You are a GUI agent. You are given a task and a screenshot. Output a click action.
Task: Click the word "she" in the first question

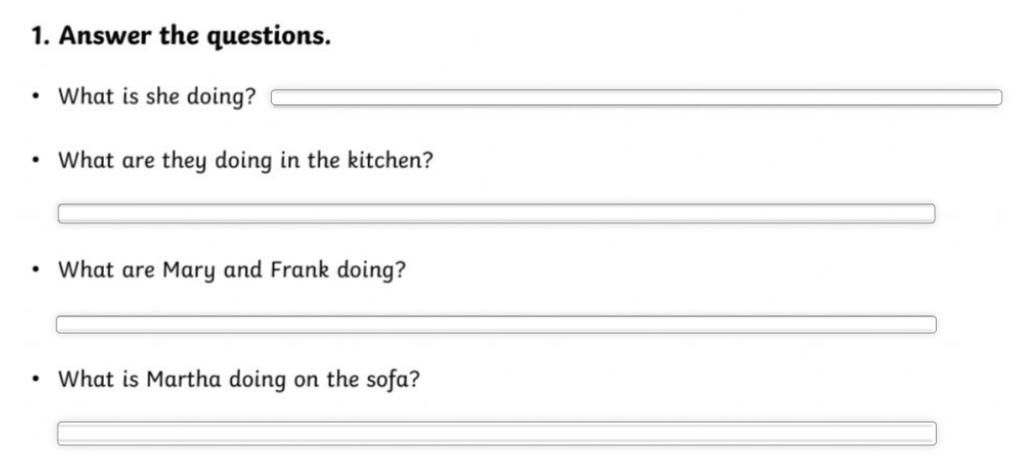pyautogui.click(x=163, y=97)
